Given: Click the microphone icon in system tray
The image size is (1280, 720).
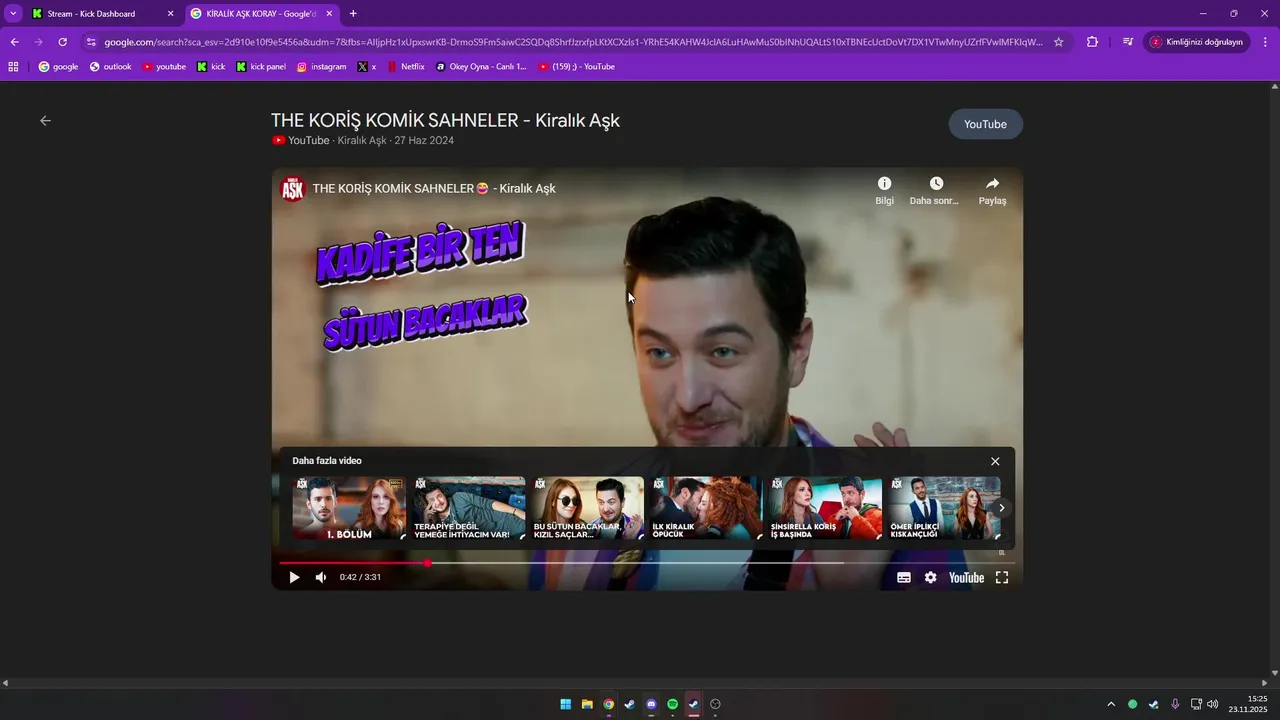Looking at the screenshot, I should pyautogui.click(x=1175, y=704).
